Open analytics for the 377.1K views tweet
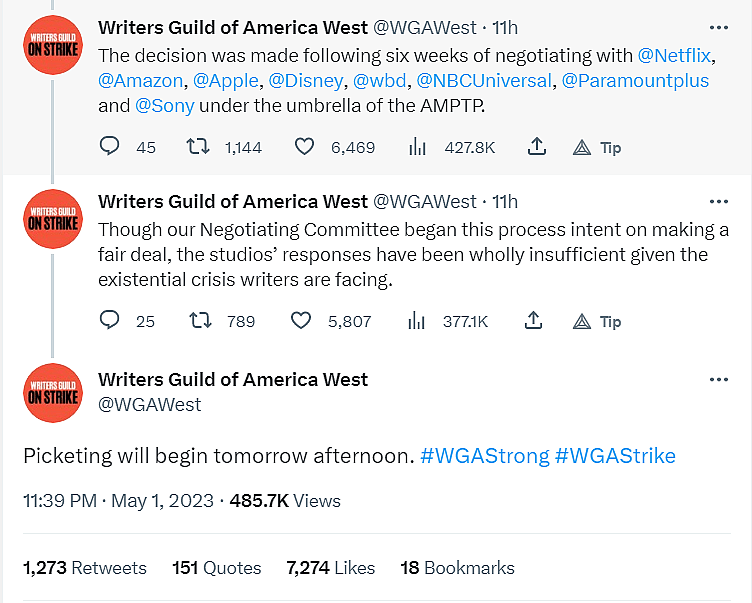The width and height of the screenshot is (752, 603). coord(417,321)
